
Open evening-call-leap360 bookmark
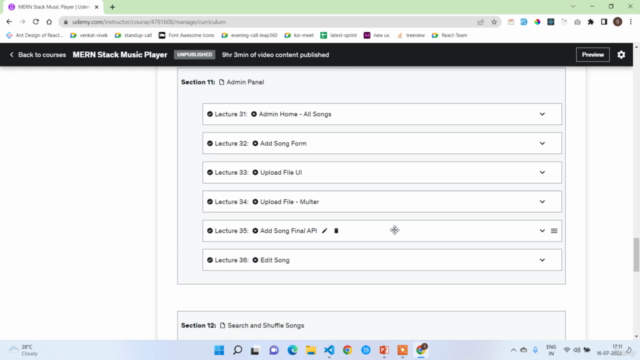pos(249,35)
